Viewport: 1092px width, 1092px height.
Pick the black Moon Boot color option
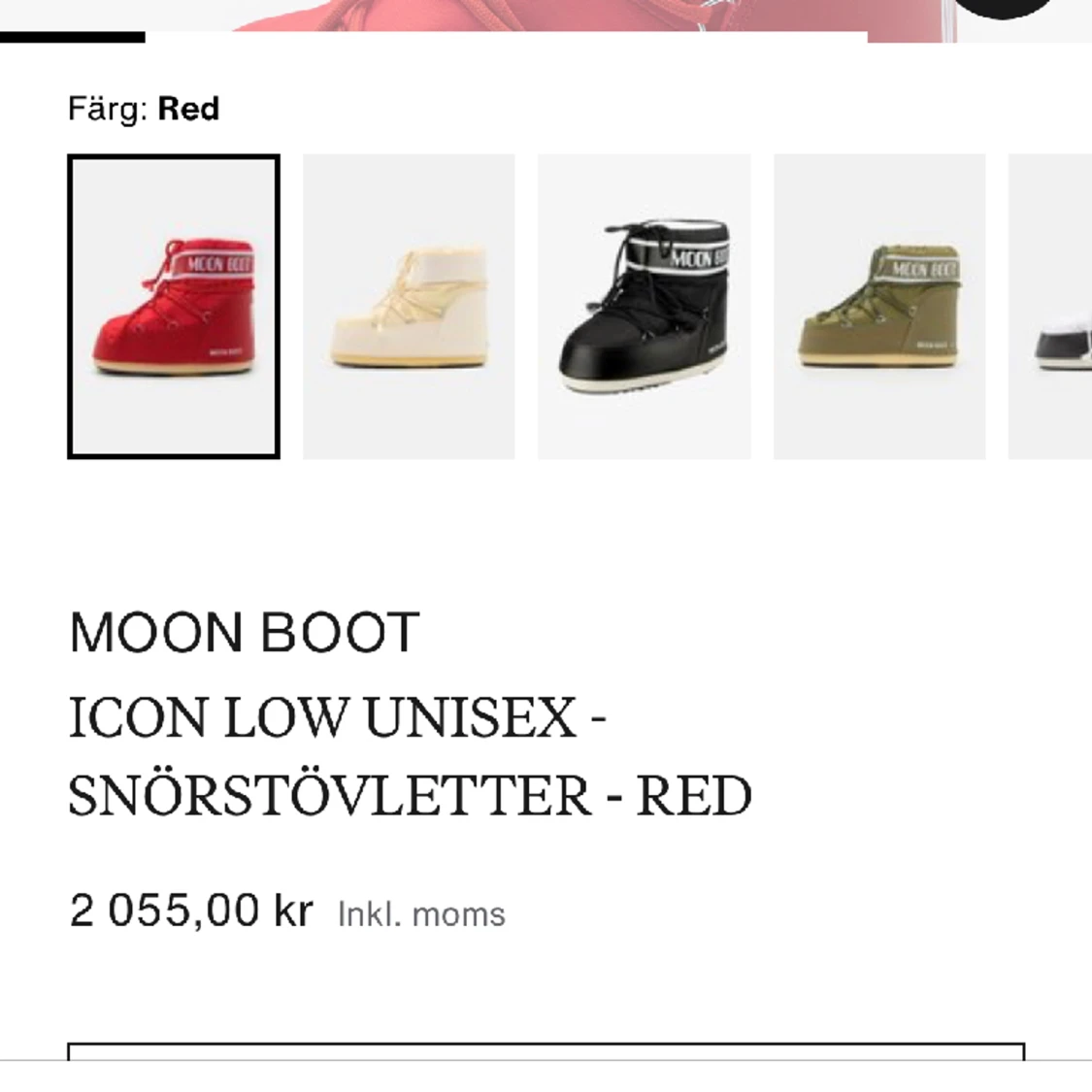tap(644, 306)
